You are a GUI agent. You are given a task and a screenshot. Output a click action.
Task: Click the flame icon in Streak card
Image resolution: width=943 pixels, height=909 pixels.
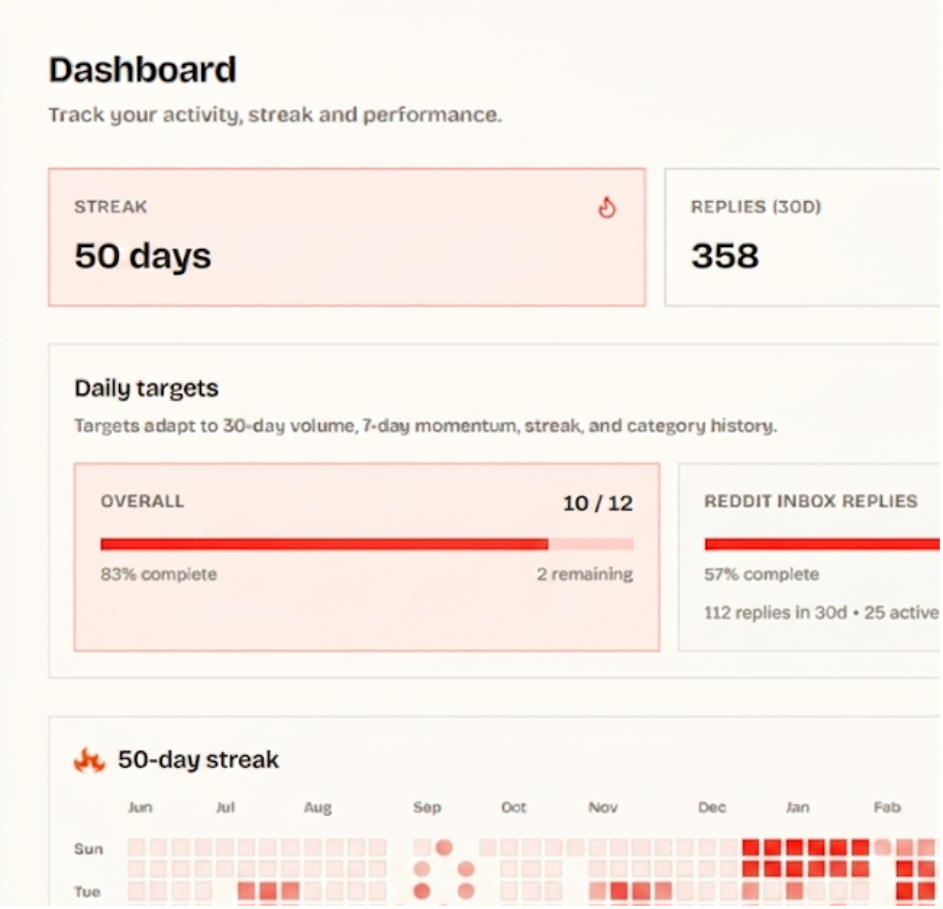pos(607,208)
